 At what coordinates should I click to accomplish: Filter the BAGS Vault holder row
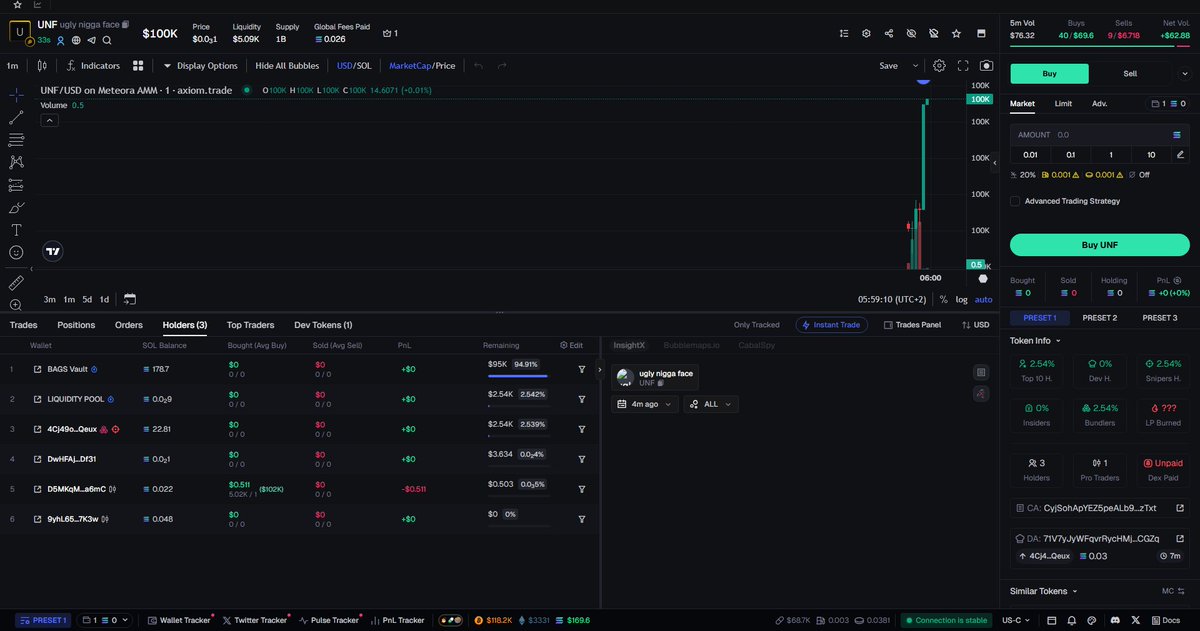[x=582, y=369]
